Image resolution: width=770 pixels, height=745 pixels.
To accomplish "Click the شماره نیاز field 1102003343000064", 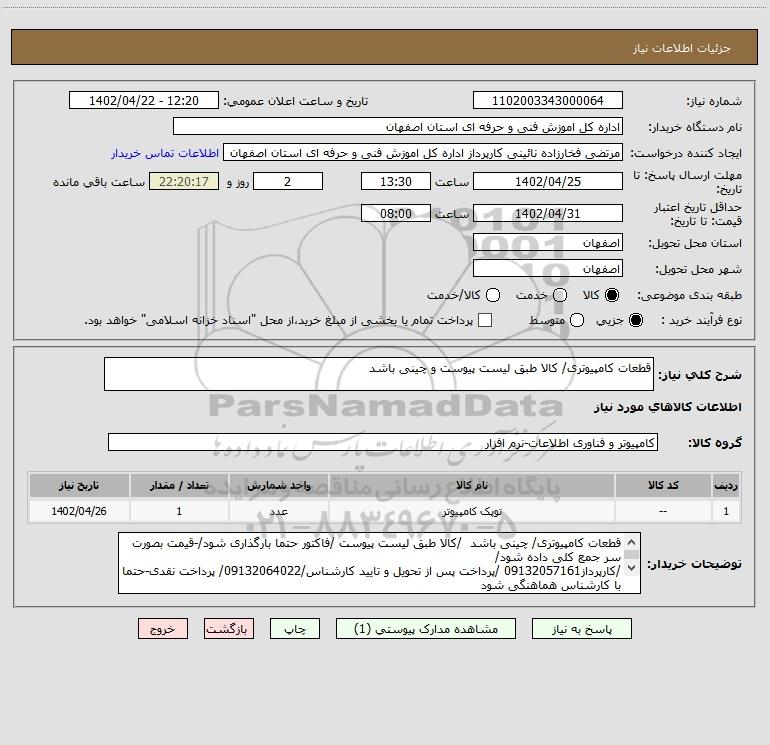I will (548, 100).
